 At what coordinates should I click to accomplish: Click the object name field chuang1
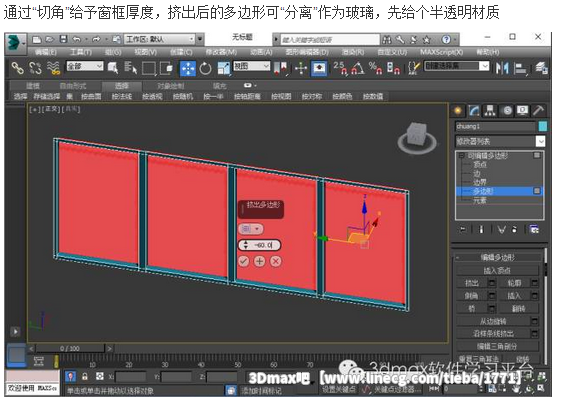coord(495,126)
